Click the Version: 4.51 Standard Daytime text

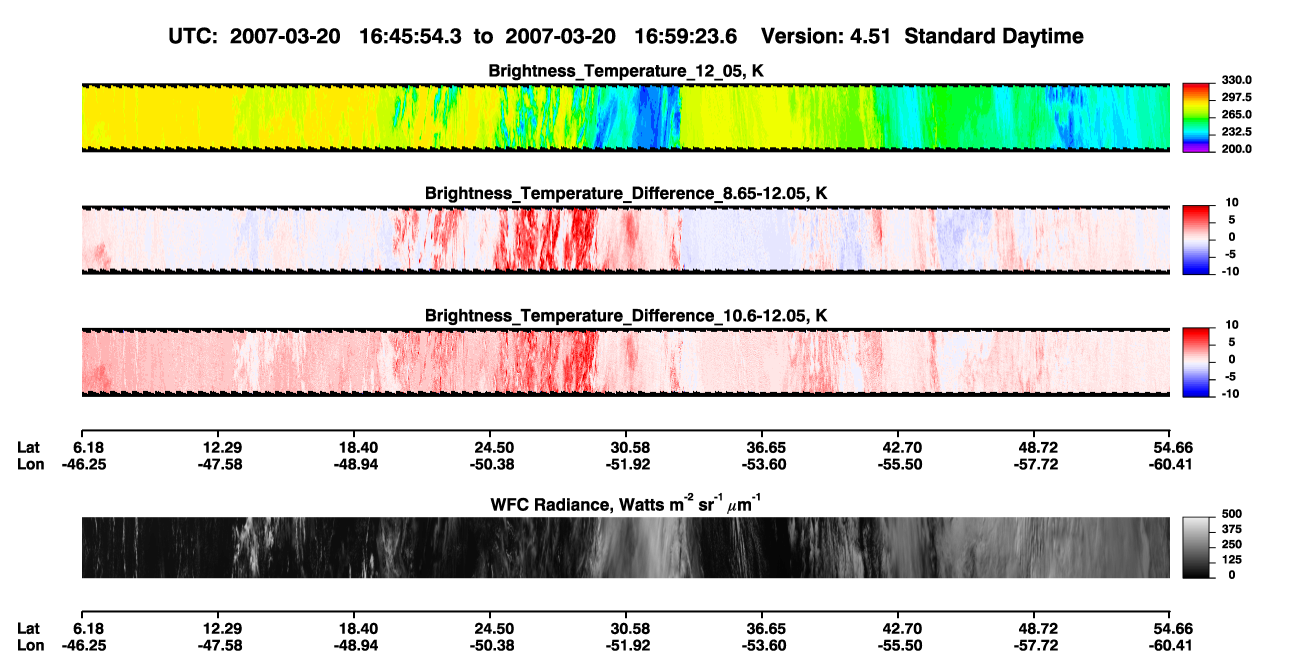[922, 37]
